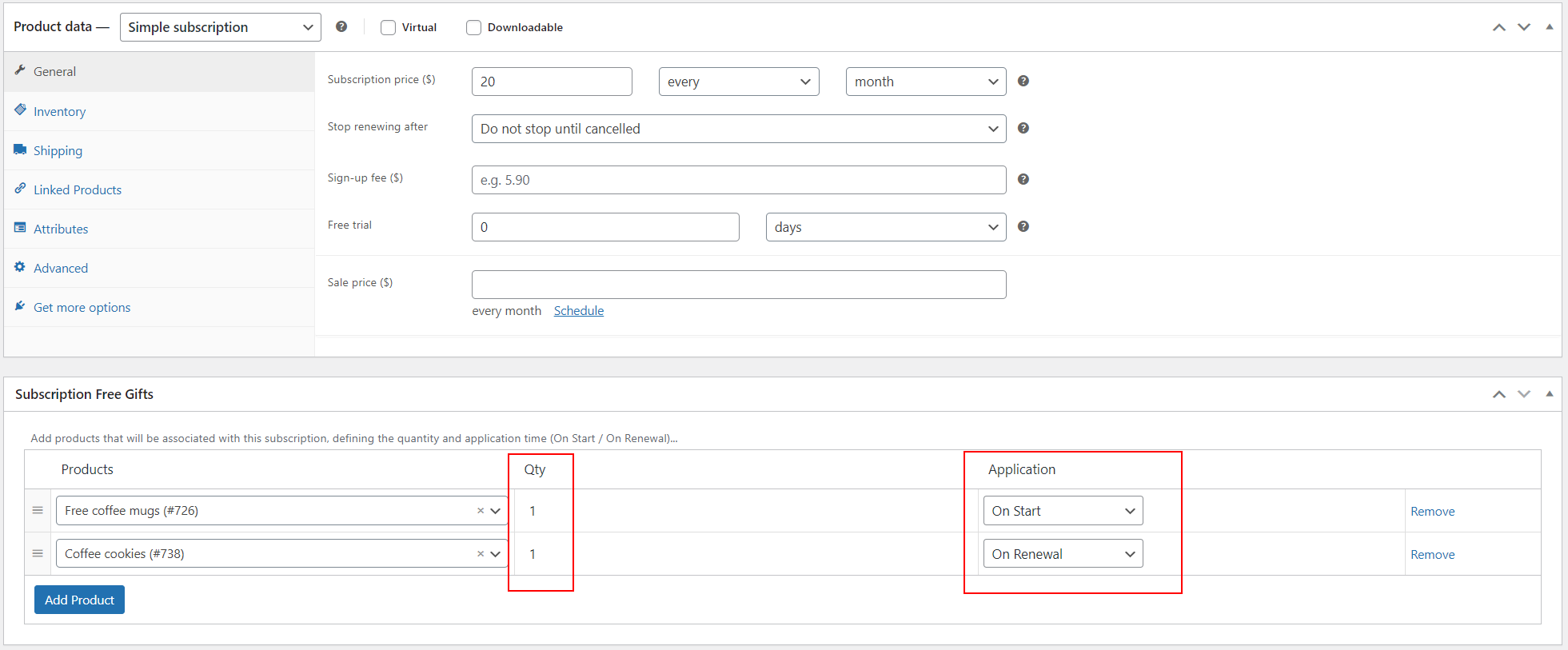Click the Qty column header

pyautogui.click(x=535, y=469)
